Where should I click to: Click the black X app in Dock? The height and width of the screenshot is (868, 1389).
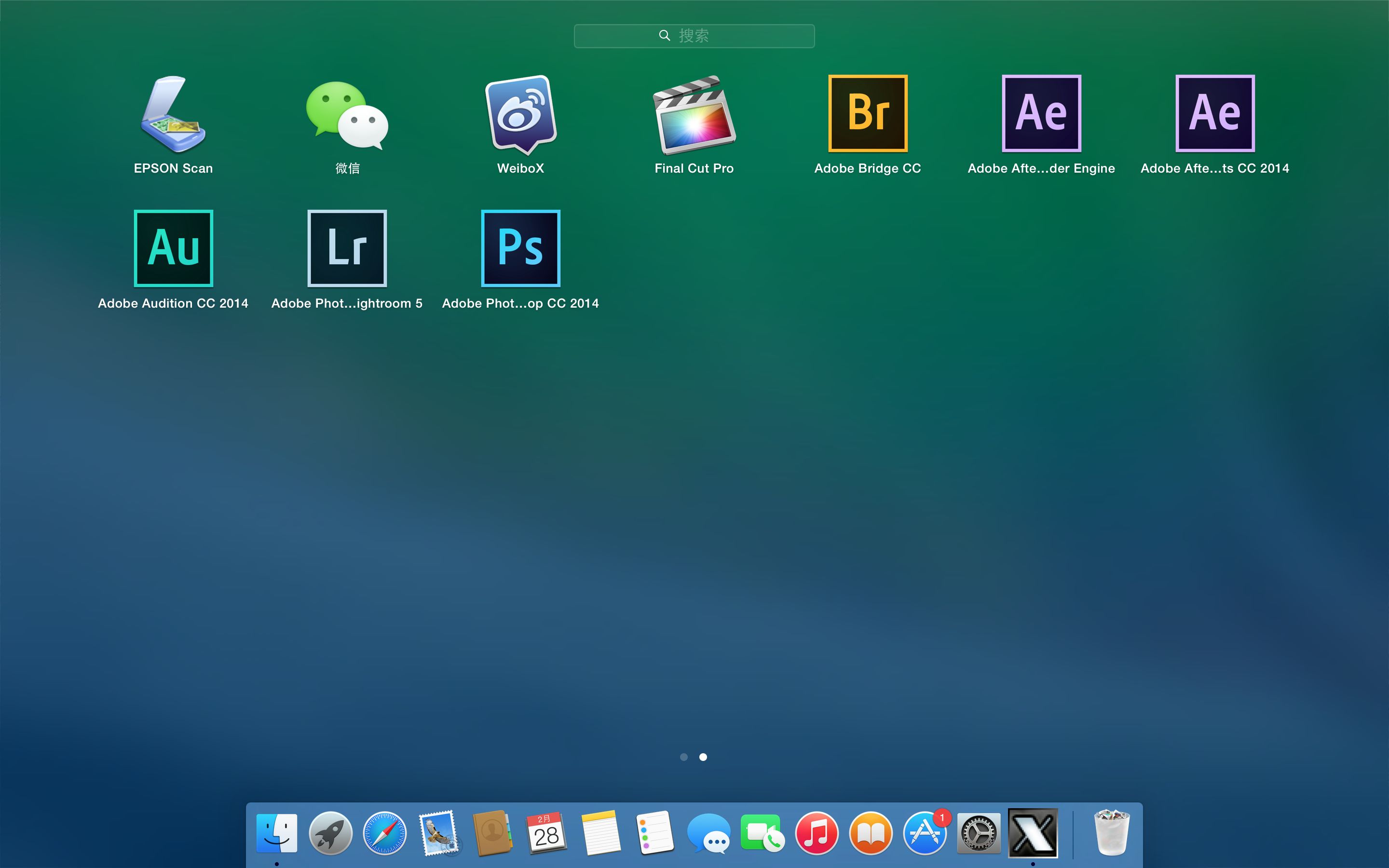pos(1033,834)
